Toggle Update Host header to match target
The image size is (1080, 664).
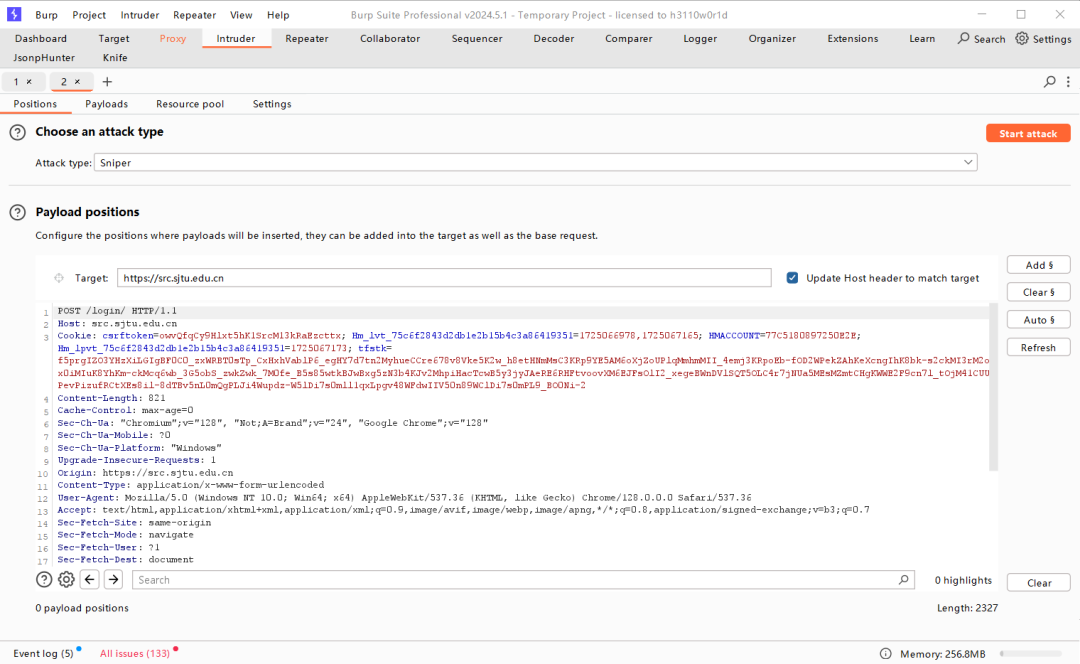792,278
